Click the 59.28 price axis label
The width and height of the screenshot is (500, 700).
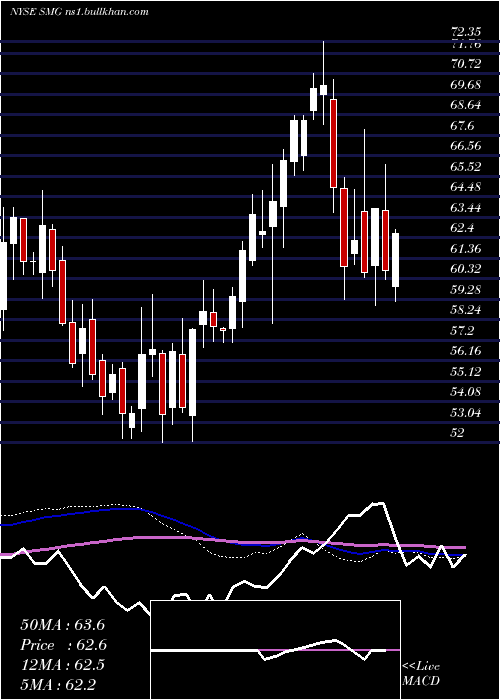tap(466, 290)
